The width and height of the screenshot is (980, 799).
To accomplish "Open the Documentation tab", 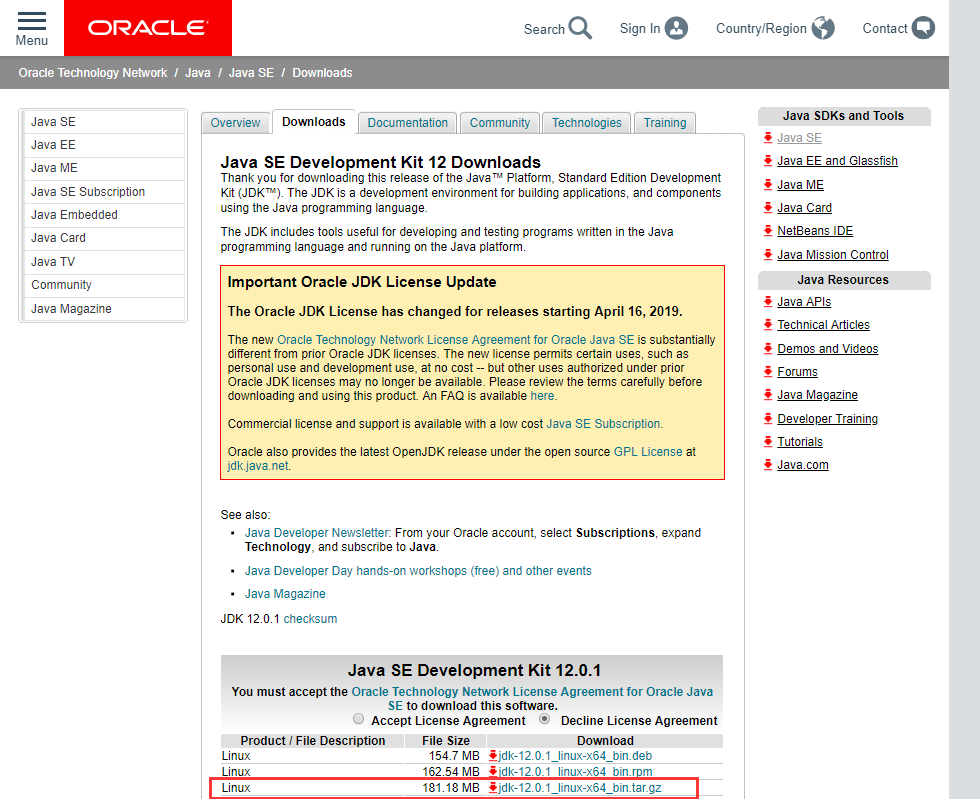I will tap(408, 123).
